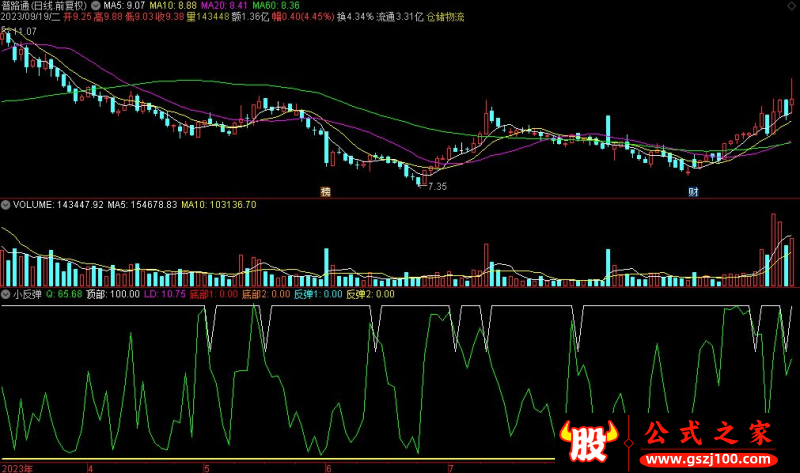Select the stock title 普路通(日线,前复权)
The height and width of the screenshot is (473, 800).
click(x=44, y=6)
